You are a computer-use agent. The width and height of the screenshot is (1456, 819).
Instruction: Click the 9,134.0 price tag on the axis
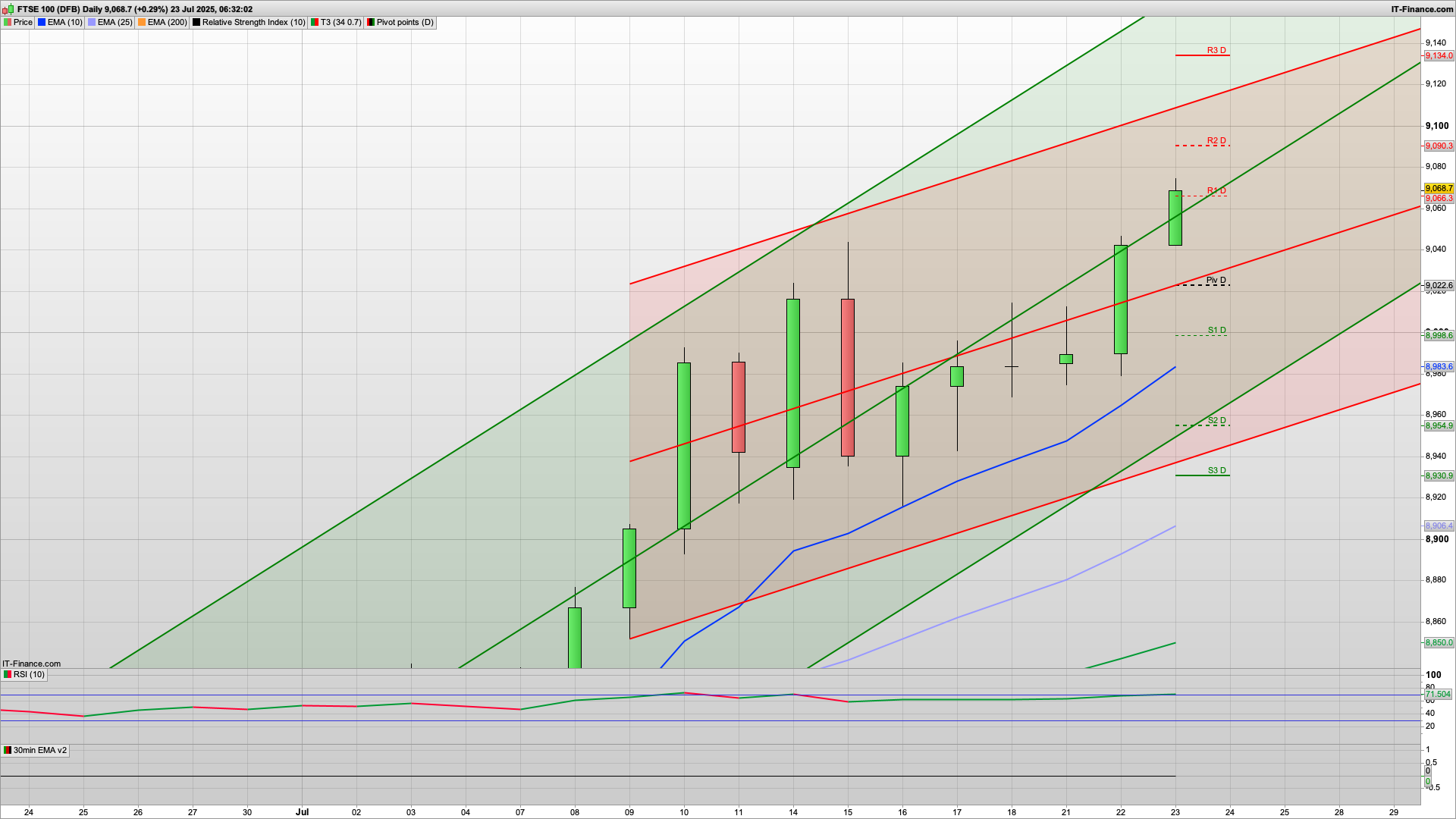coord(1439,56)
